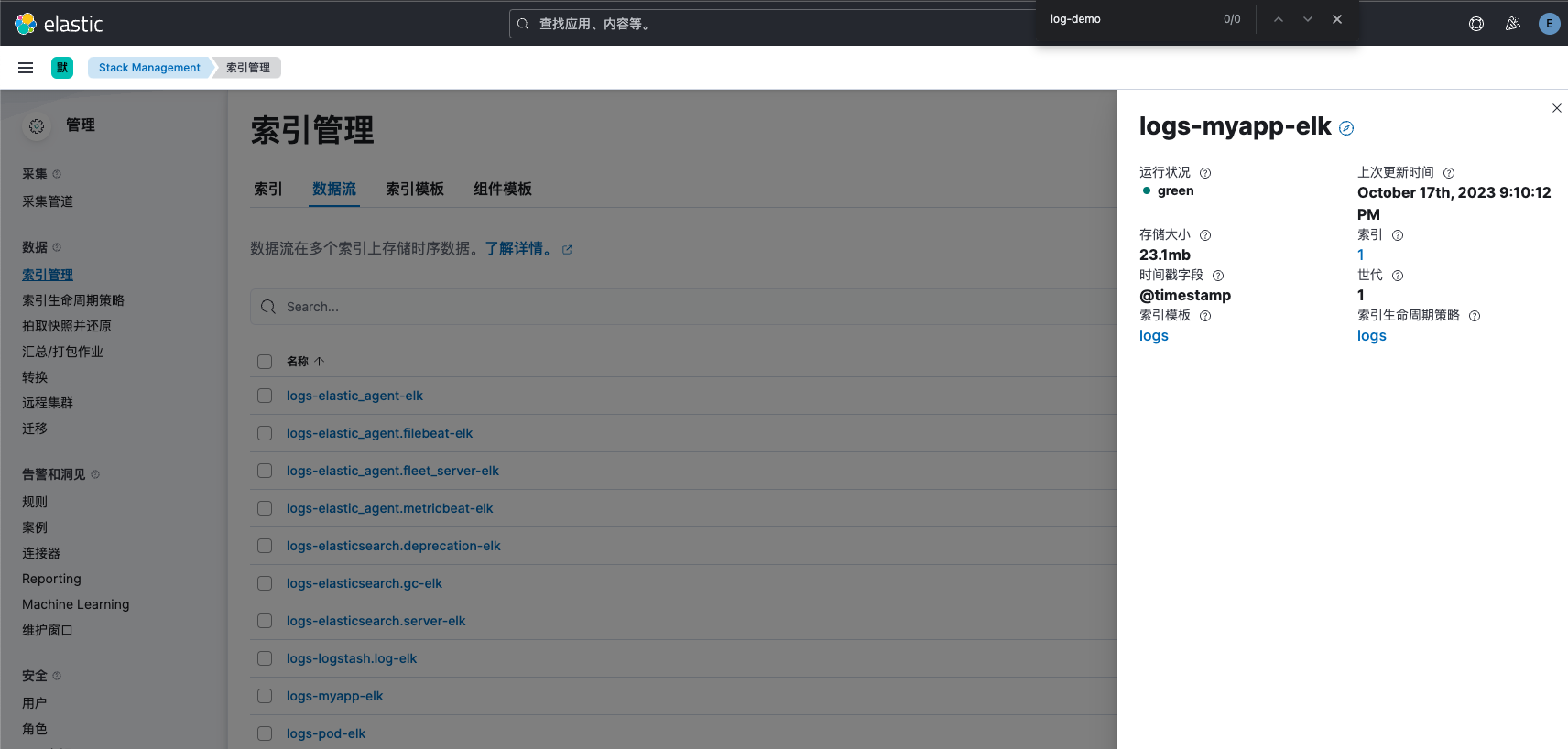The image size is (1568, 749).
Task: Toggle the hamburger navigation menu
Action: point(26,68)
